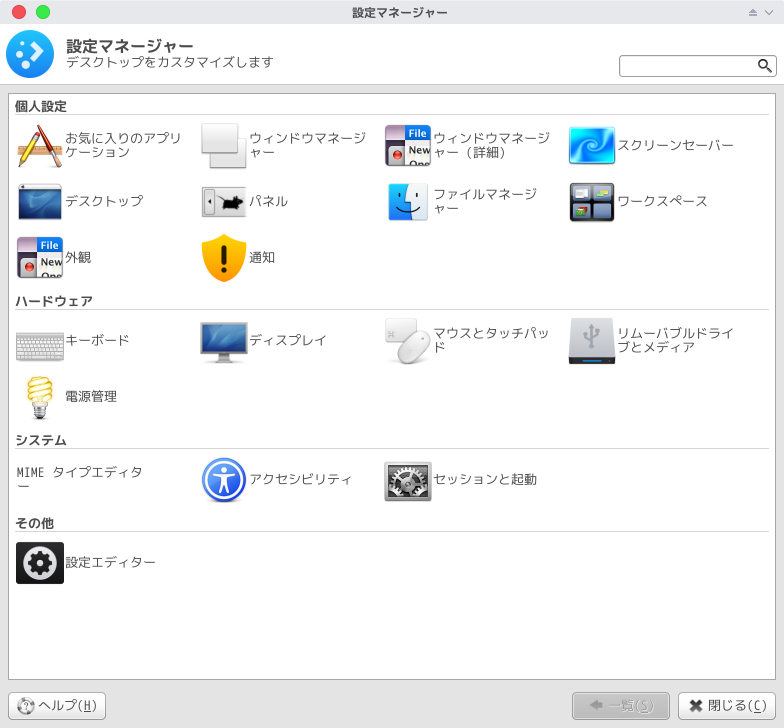784x728 pixels.
Task: Click the 電源管理 label text
Action: point(91,396)
